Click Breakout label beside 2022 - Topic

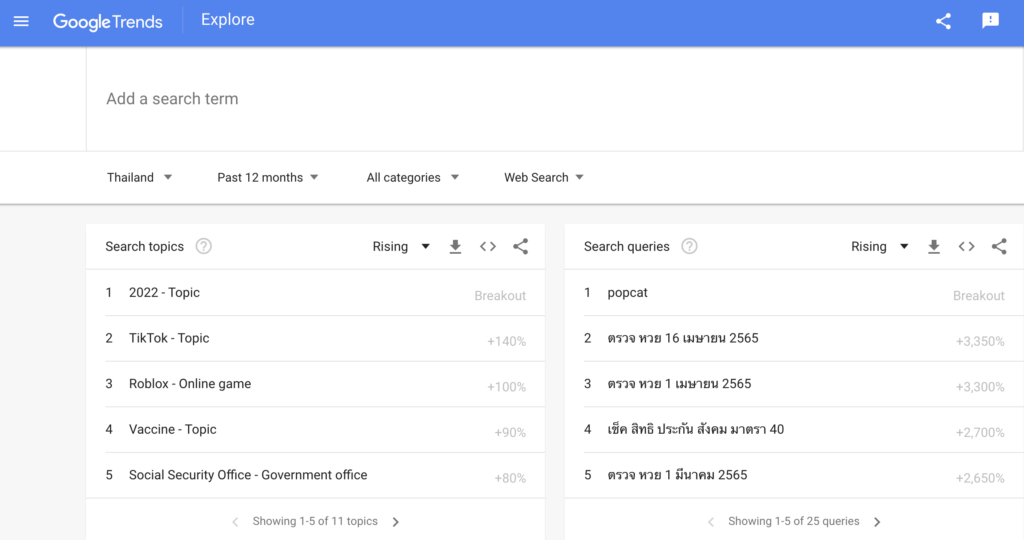[500, 296]
